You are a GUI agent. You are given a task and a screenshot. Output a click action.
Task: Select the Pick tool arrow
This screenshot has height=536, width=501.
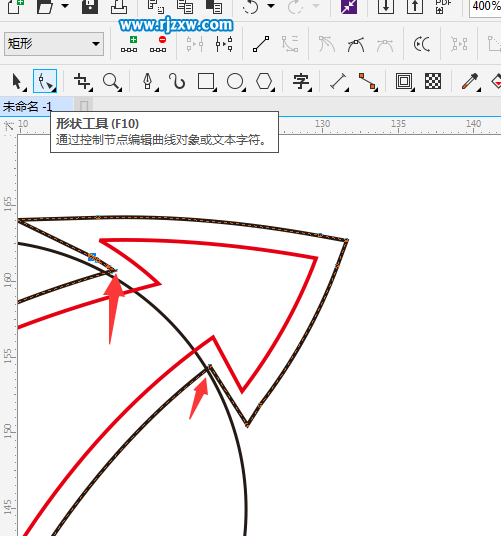coord(18,81)
